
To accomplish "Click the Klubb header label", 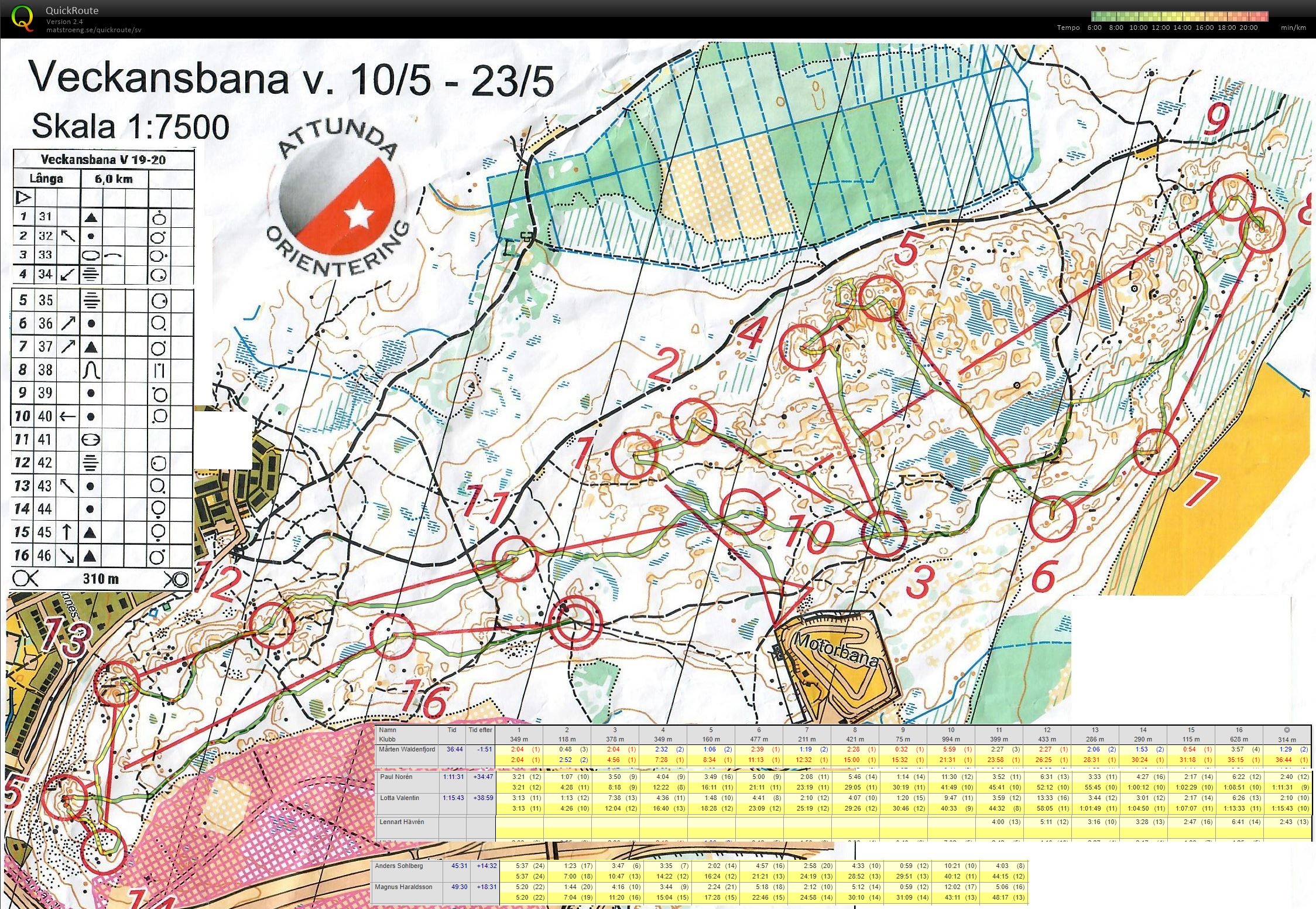I will (388, 739).
